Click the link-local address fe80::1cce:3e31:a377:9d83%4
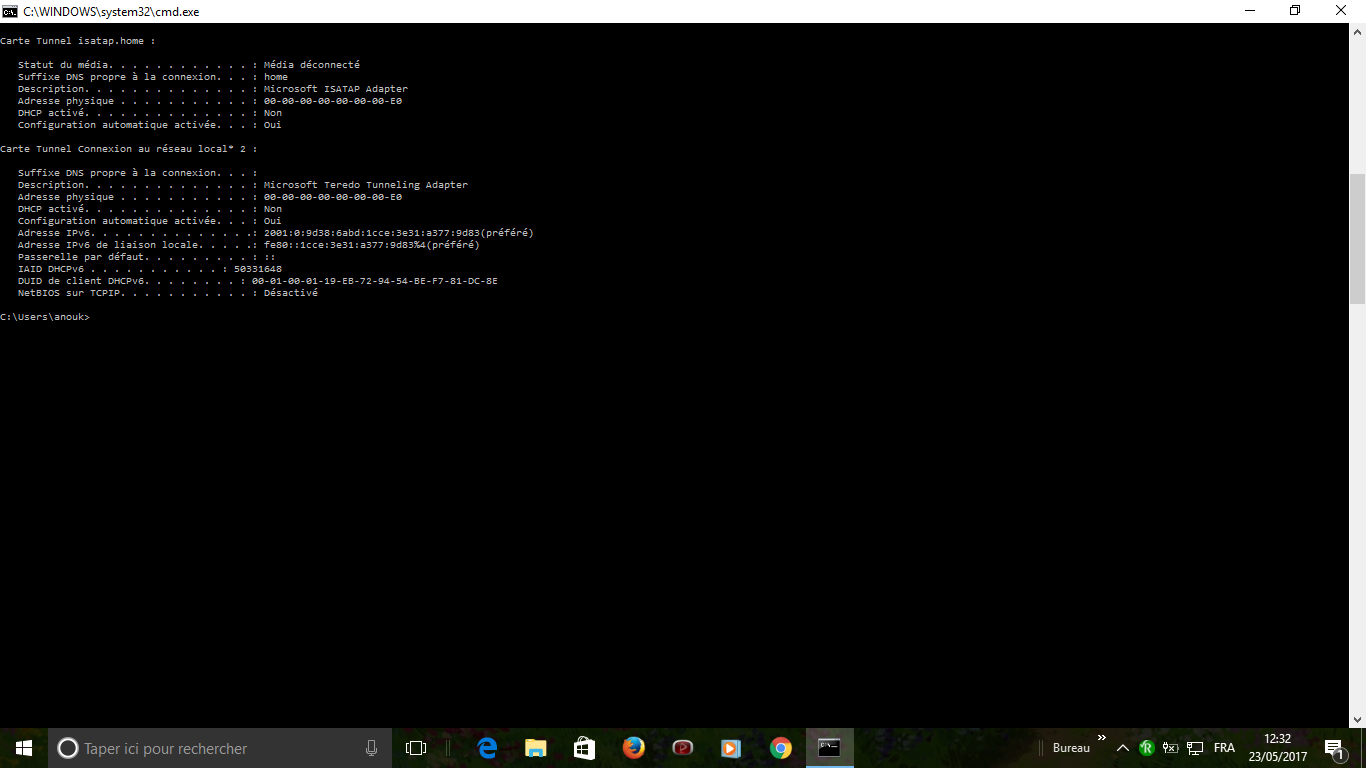This screenshot has height=768, width=1366. pos(345,245)
